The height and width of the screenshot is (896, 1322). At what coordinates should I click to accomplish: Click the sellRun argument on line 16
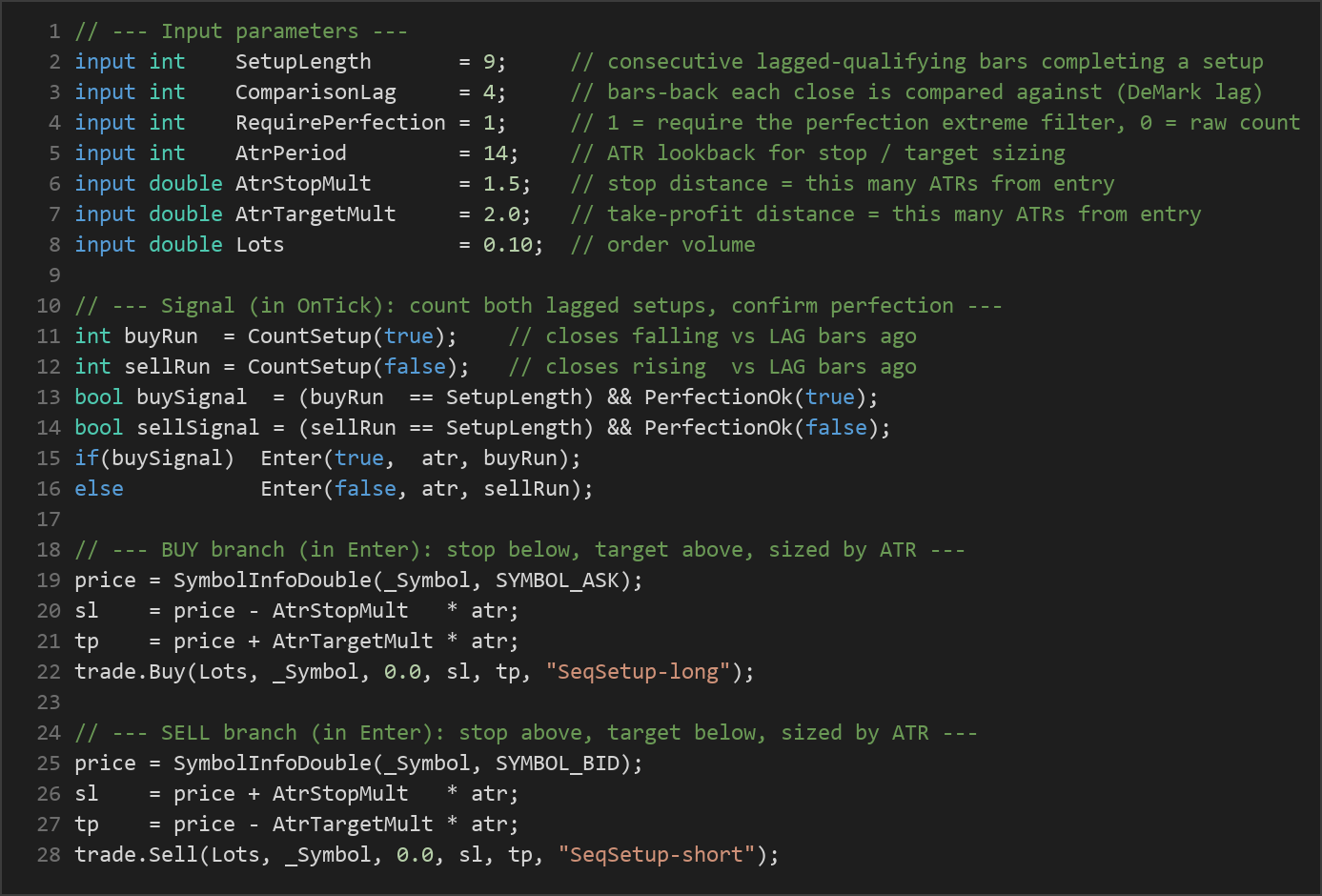coord(526,489)
